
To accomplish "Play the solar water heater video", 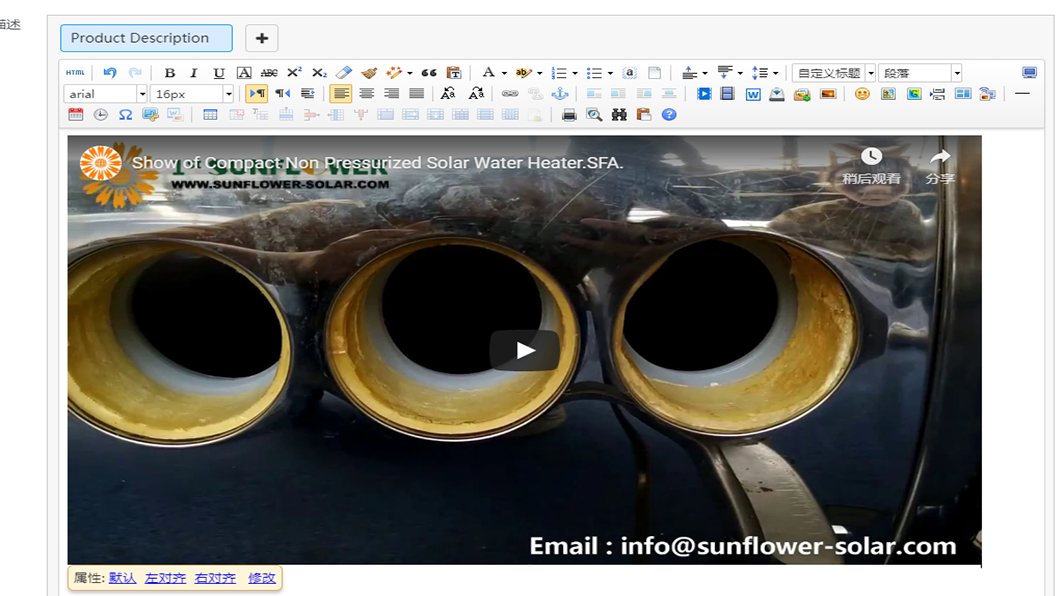I will click(x=525, y=350).
